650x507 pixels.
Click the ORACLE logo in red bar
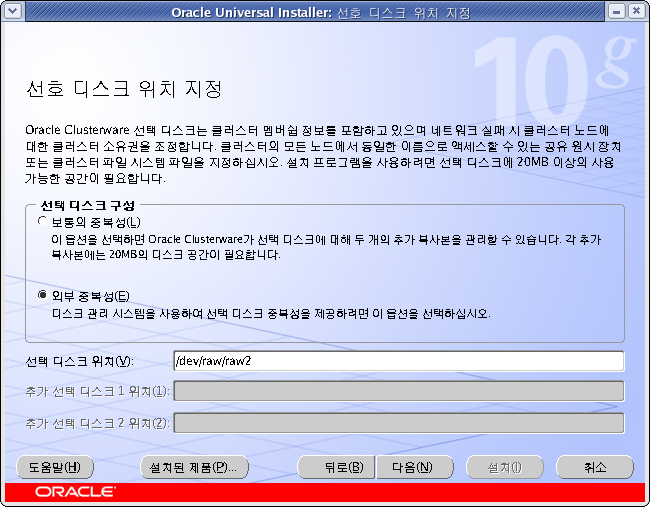coord(75,492)
